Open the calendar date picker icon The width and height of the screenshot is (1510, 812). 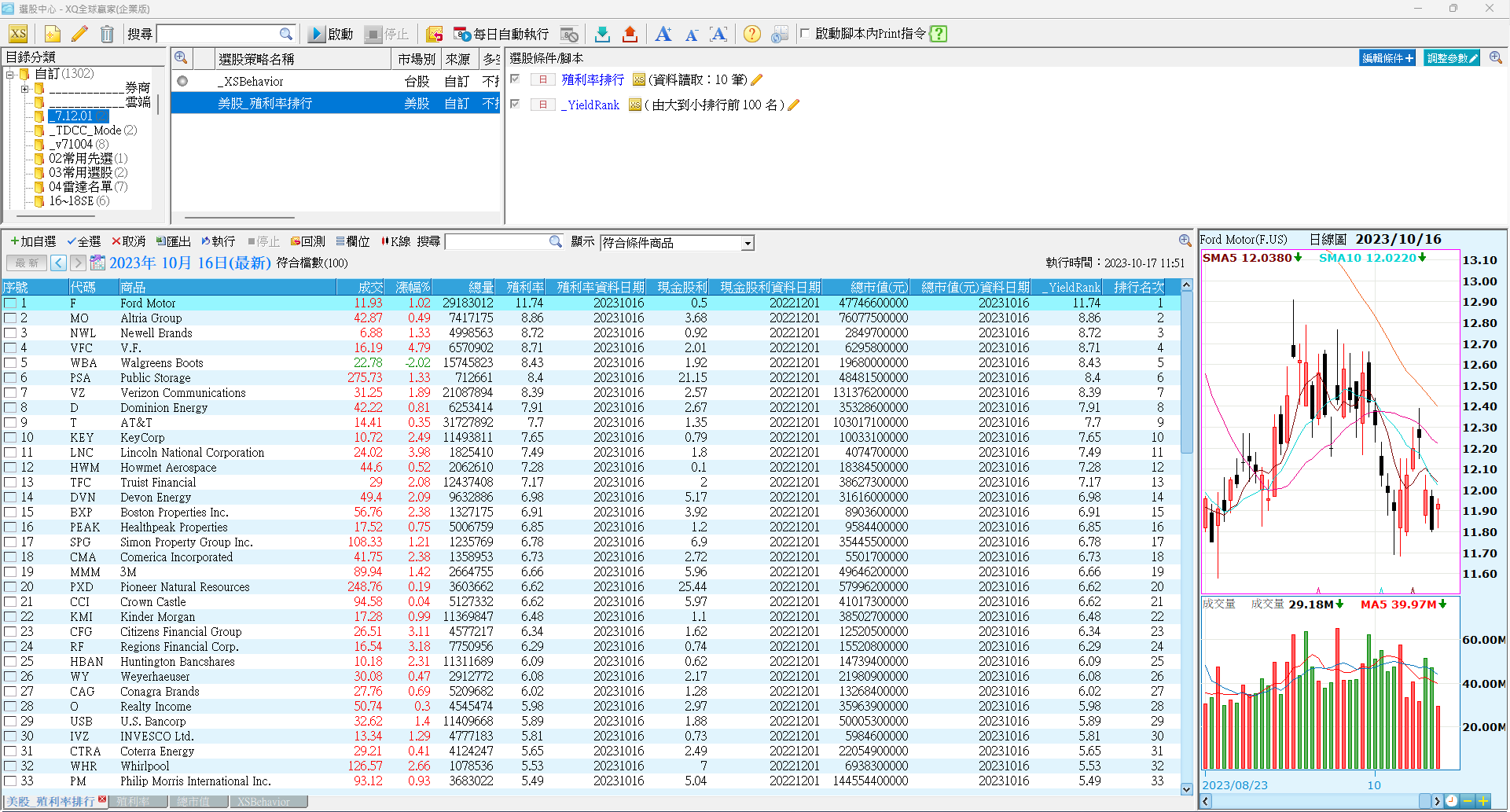(x=97, y=263)
